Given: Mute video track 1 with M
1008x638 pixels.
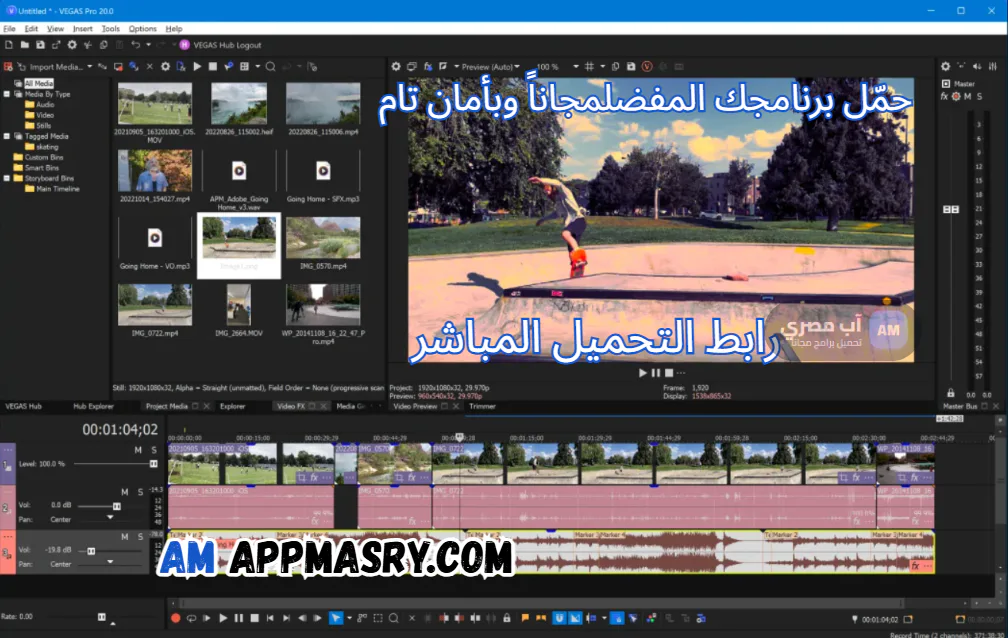Looking at the screenshot, I should pyautogui.click(x=138, y=450).
